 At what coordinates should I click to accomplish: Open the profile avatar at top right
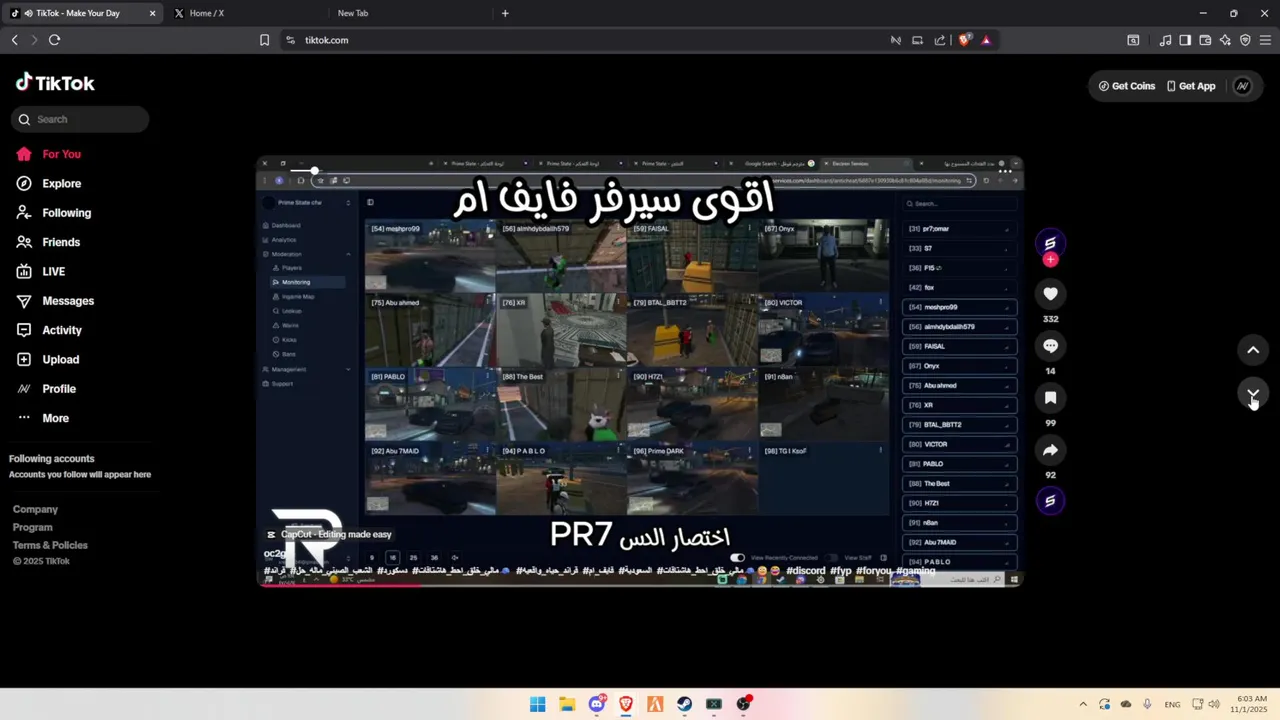point(1243,86)
